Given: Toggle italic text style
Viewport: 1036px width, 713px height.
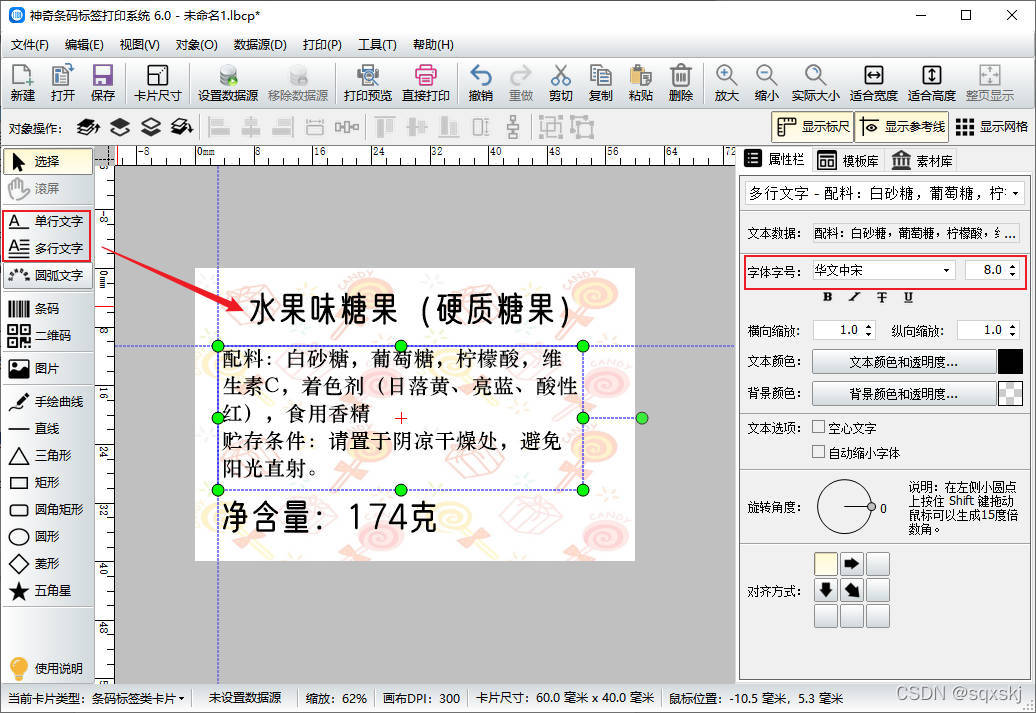Looking at the screenshot, I should click(x=855, y=297).
